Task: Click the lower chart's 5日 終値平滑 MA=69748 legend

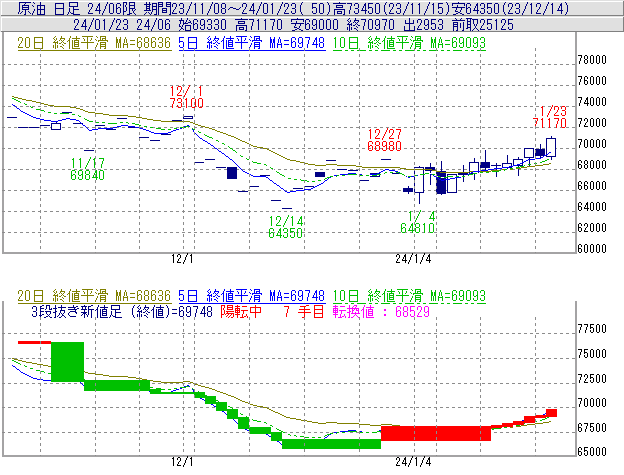Action: click(252, 296)
